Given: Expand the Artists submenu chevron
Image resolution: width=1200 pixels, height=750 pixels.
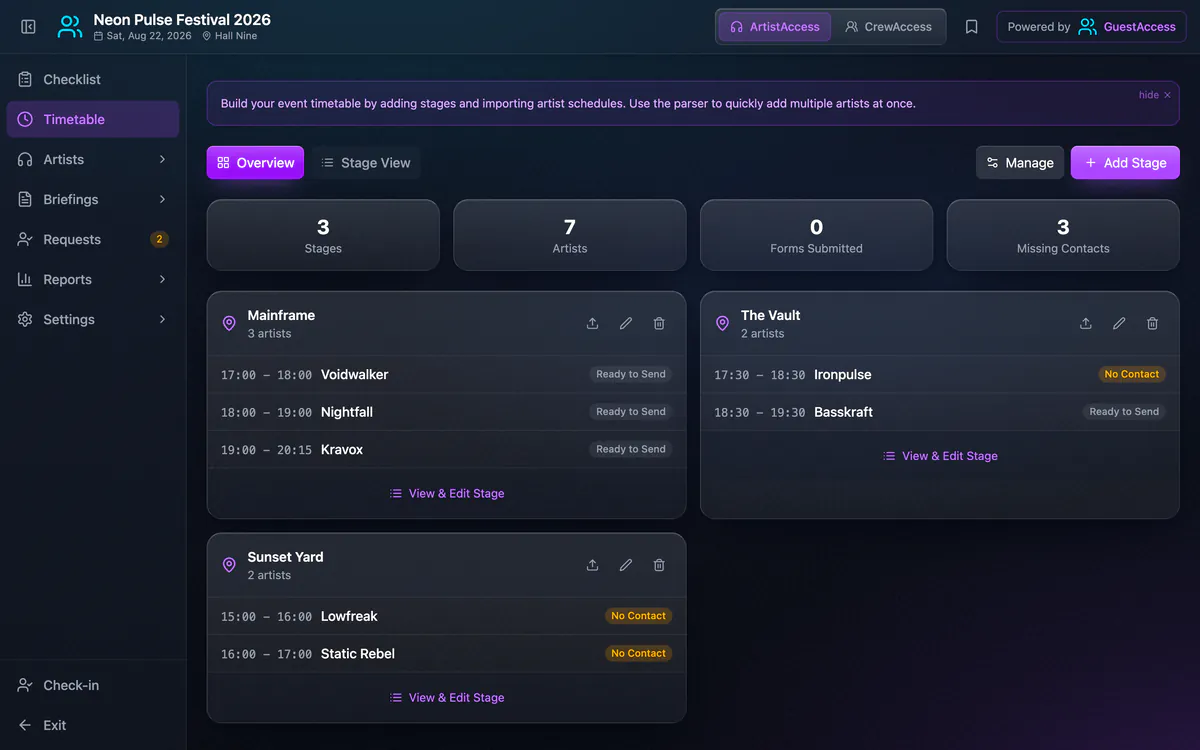Looking at the screenshot, I should [162, 159].
